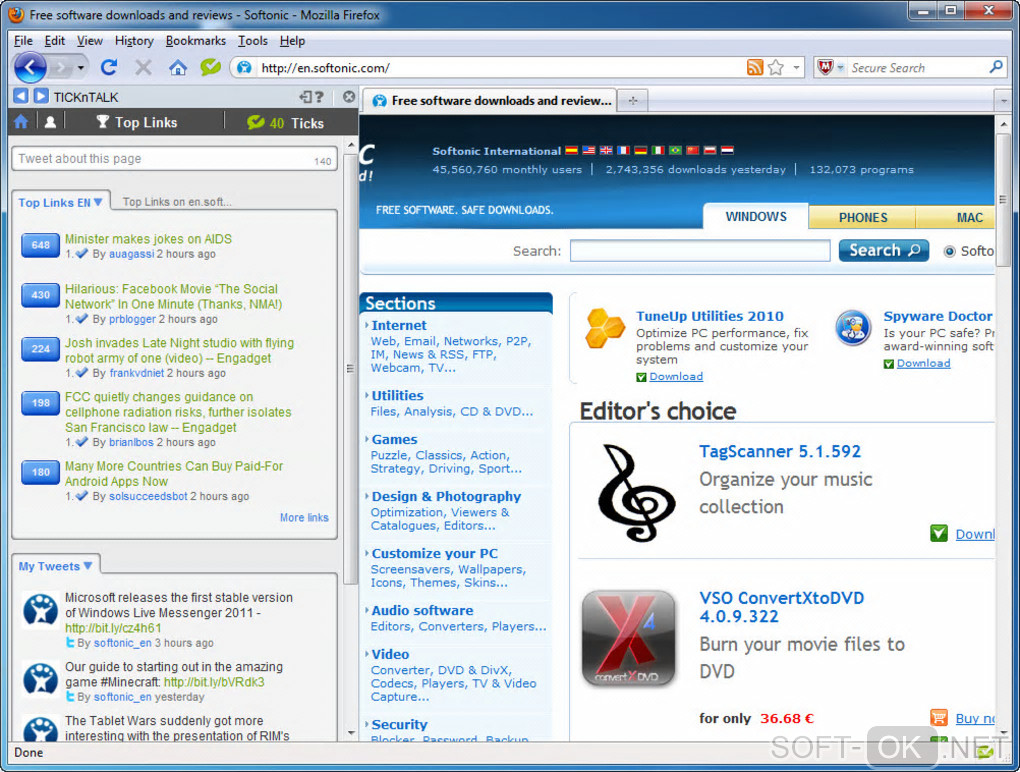Viewport: 1020px width, 772px height.
Task: Click the 198 ticks badge
Action: (40, 403)
